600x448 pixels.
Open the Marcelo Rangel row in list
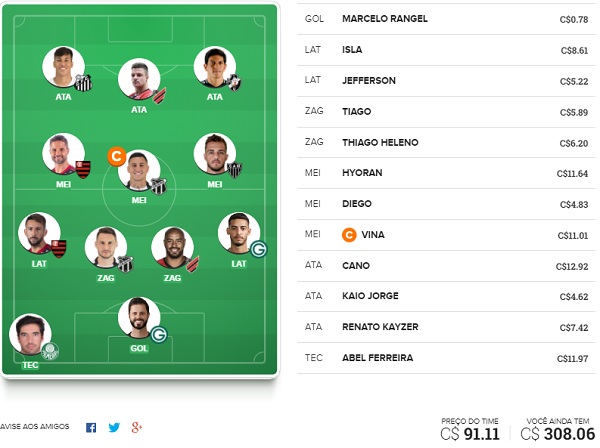tap(446, 19)
